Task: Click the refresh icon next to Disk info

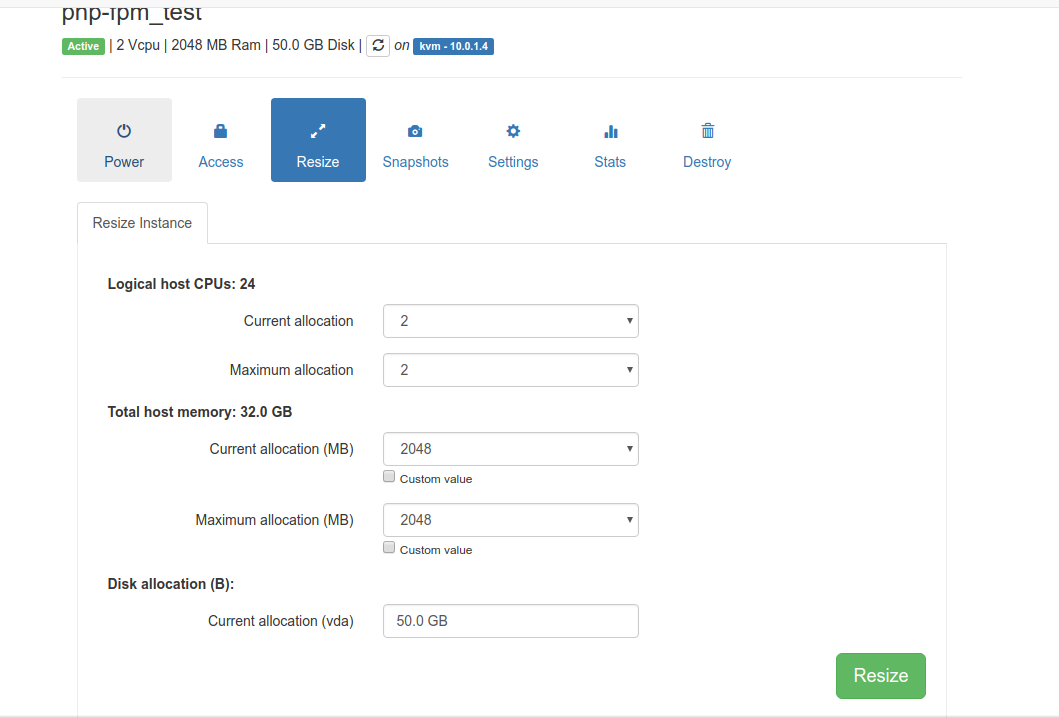Action: [x=378, y=45]
